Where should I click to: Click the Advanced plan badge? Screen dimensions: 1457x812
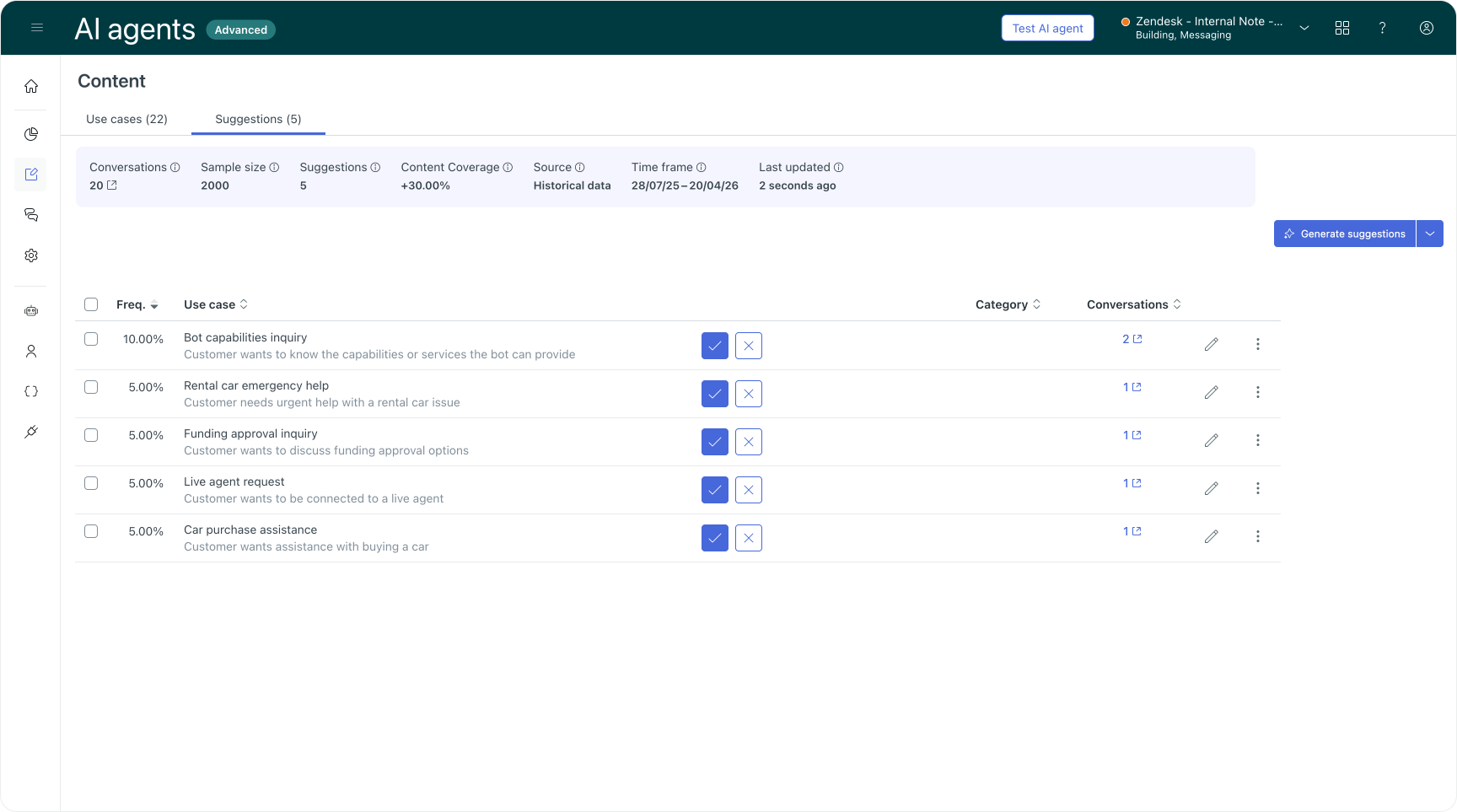click(241, 30)
